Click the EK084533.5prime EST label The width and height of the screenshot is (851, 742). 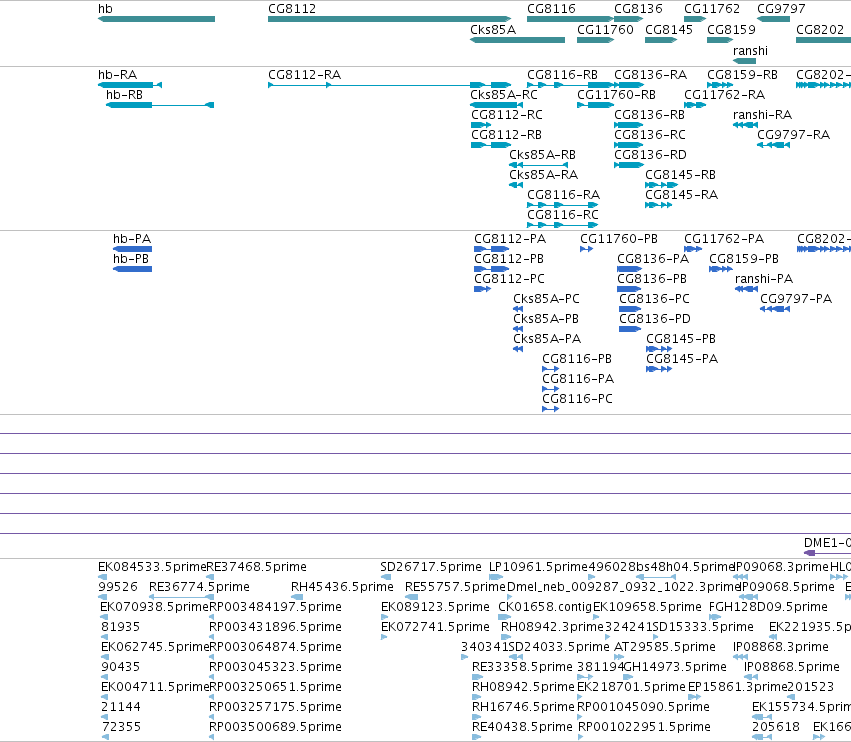tap(152, 567)
